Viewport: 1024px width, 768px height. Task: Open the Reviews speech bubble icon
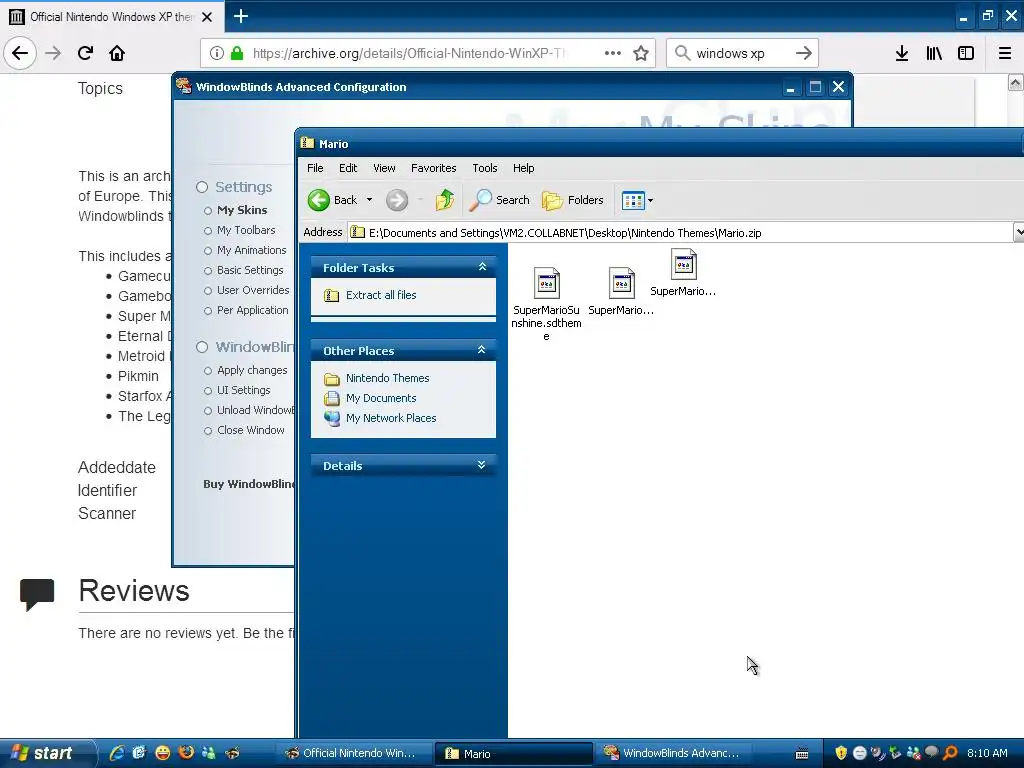click(x=37, y=594)
